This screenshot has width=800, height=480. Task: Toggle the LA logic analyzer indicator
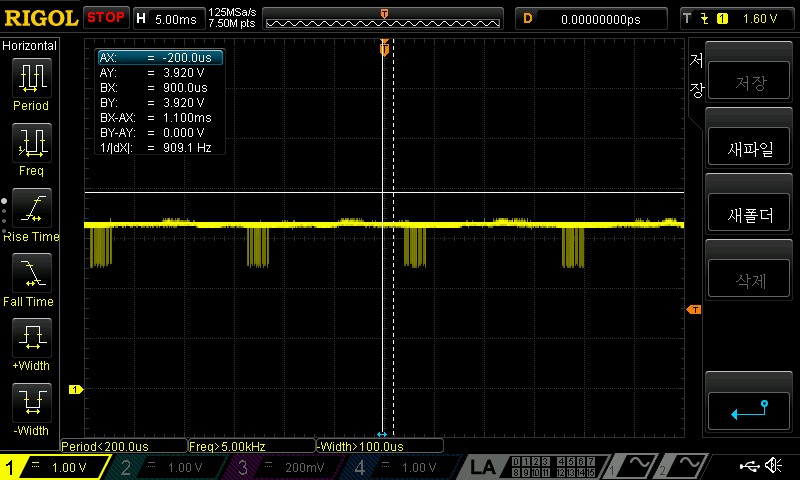tap(482, 467)
